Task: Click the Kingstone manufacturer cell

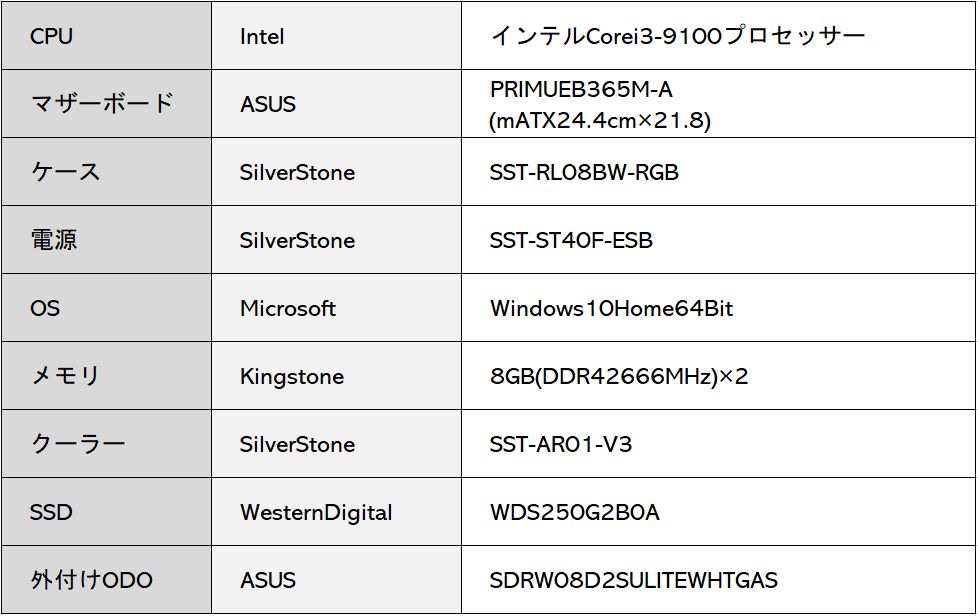Action: 336,375
